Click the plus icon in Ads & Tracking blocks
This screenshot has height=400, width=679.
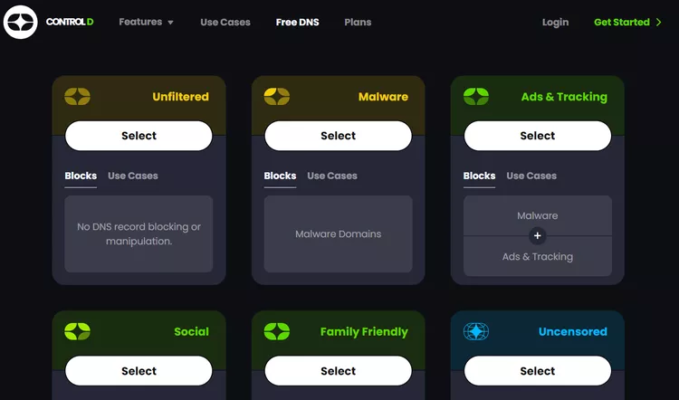click(x=537, y=236)
